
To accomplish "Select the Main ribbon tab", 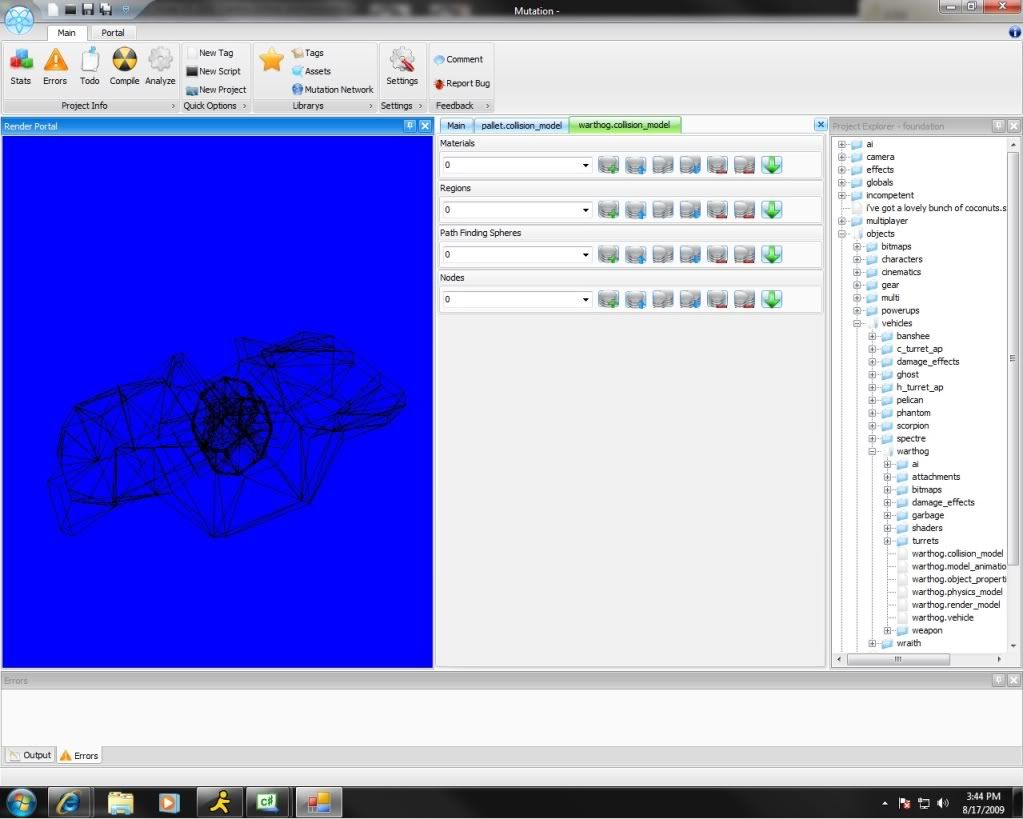I will (67, 33).
